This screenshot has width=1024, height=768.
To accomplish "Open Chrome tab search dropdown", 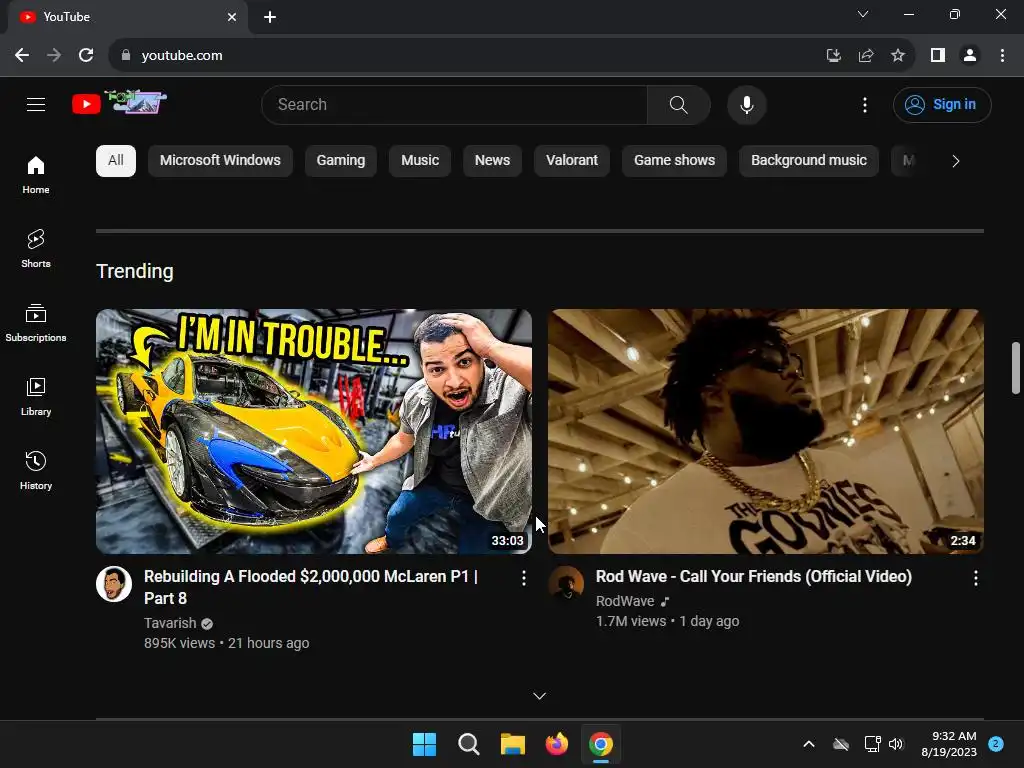I will tap(863, 14).
